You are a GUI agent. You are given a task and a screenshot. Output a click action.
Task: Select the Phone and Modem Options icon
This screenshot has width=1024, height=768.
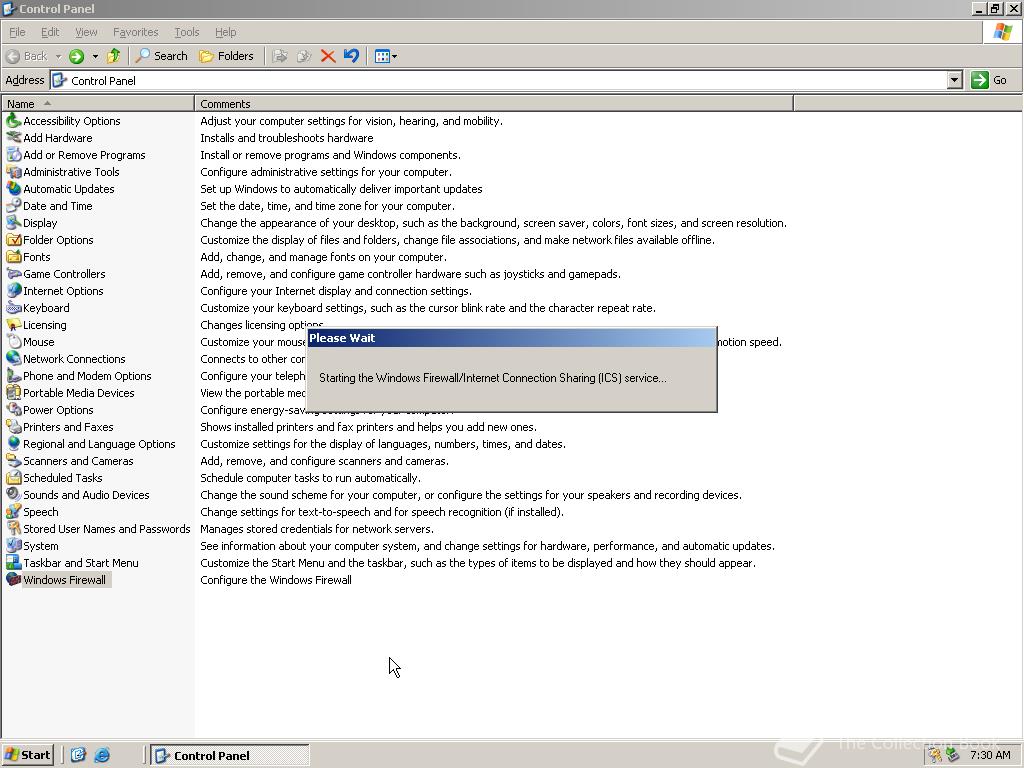(13, 376)
